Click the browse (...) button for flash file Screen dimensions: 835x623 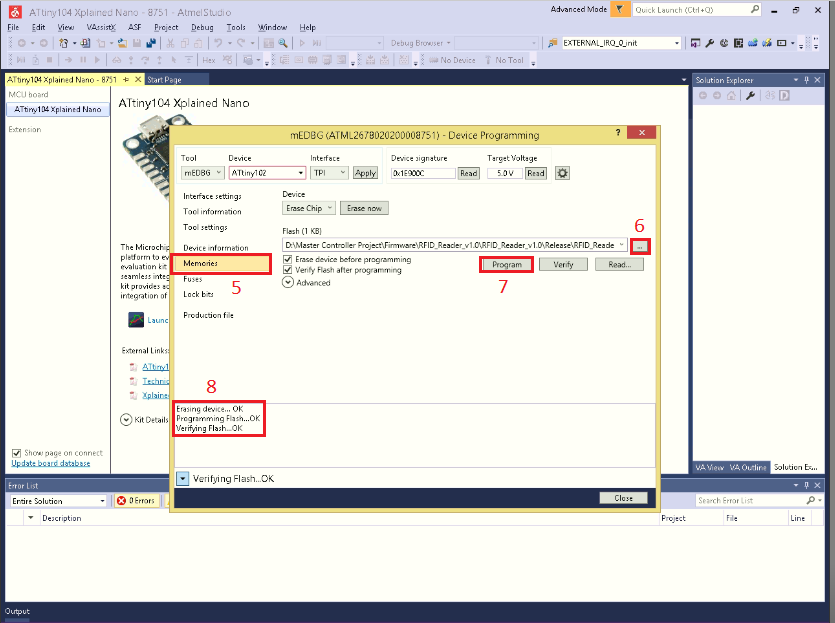(640, 245)
